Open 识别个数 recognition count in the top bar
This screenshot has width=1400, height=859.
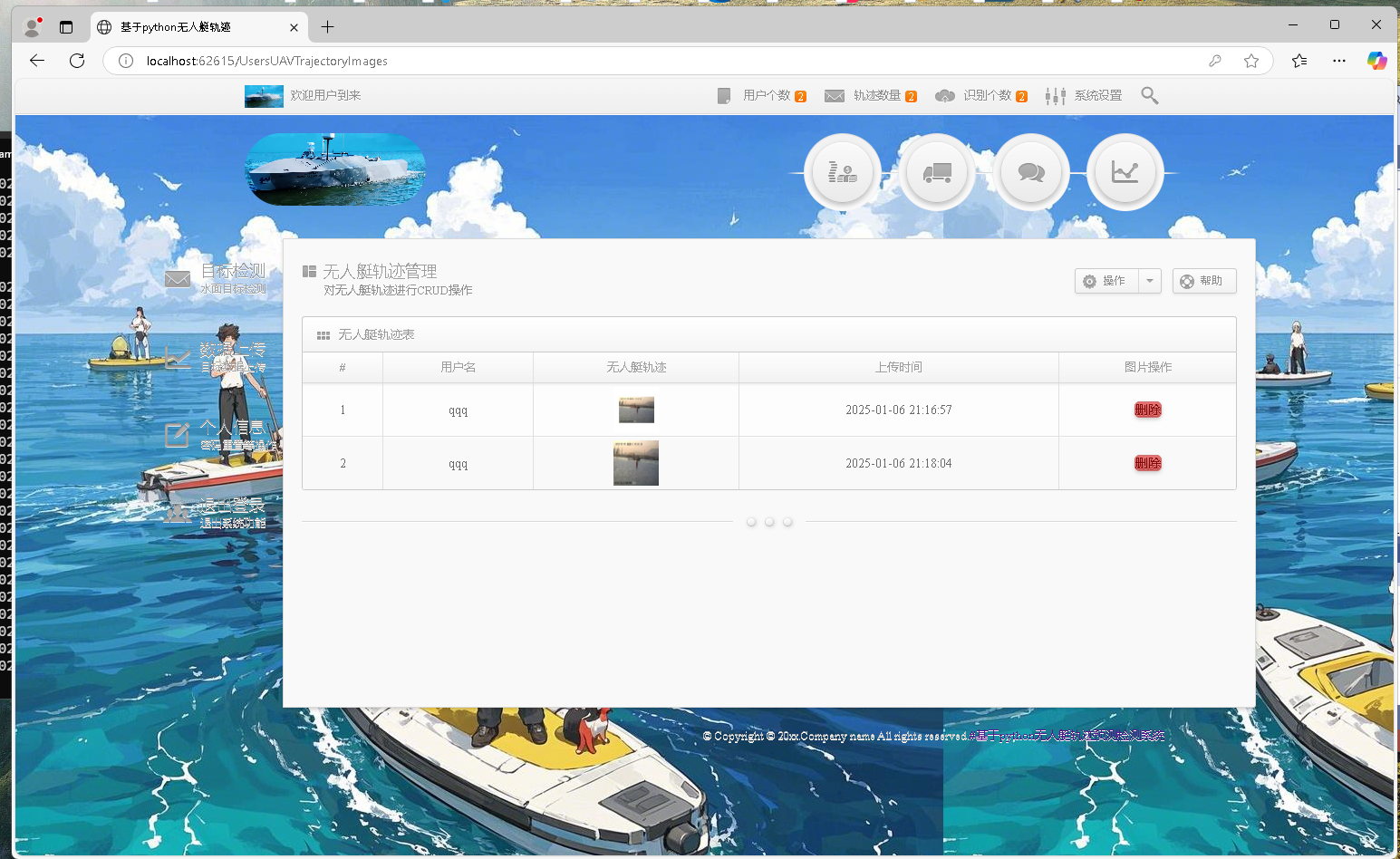981,95
